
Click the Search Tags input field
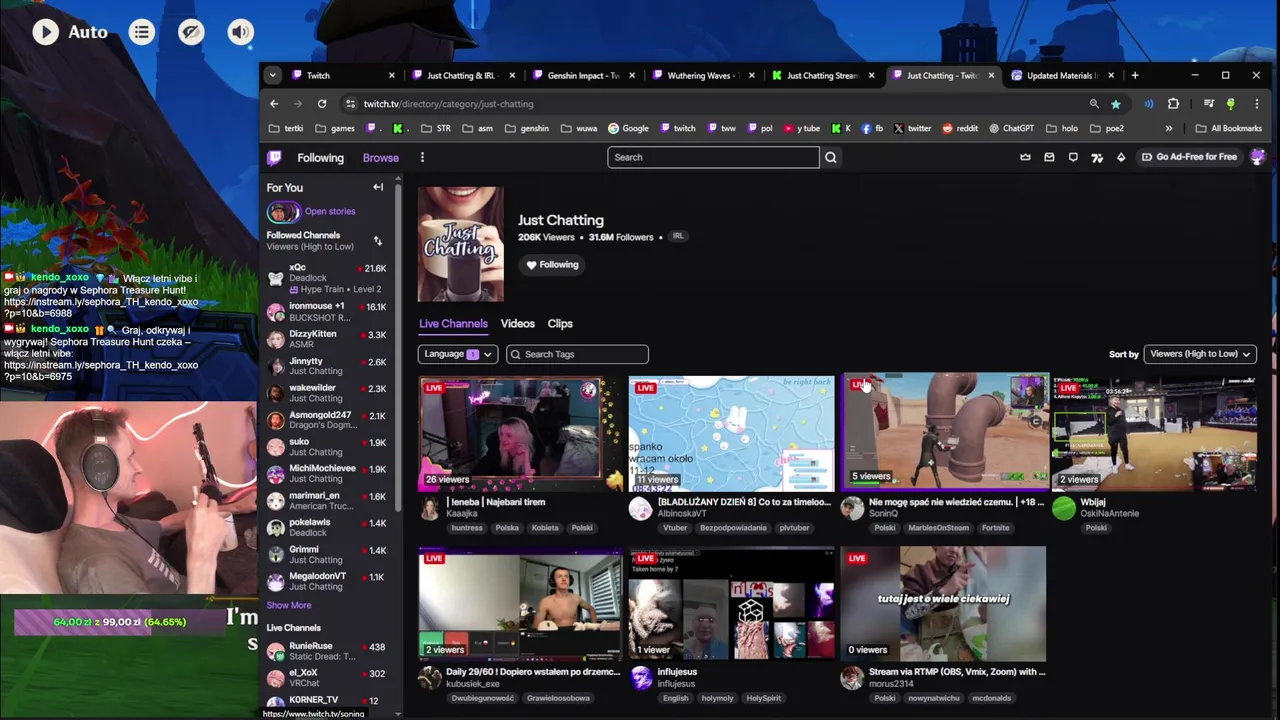click(x=577, y=354)
